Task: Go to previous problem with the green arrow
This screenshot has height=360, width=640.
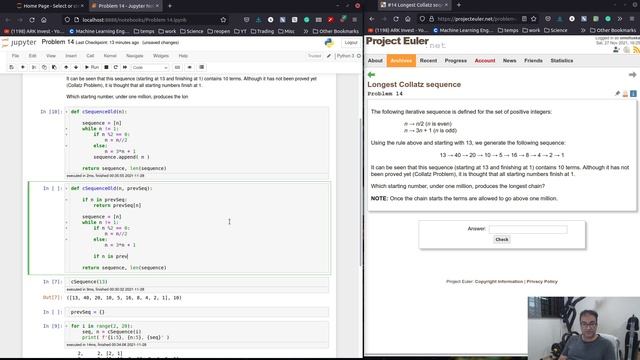Action: [x=371, y=75]
